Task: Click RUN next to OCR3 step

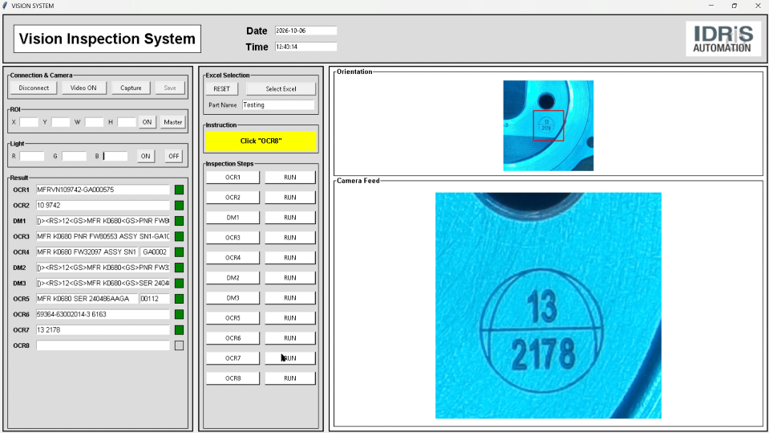Action: tap(290, 238)
